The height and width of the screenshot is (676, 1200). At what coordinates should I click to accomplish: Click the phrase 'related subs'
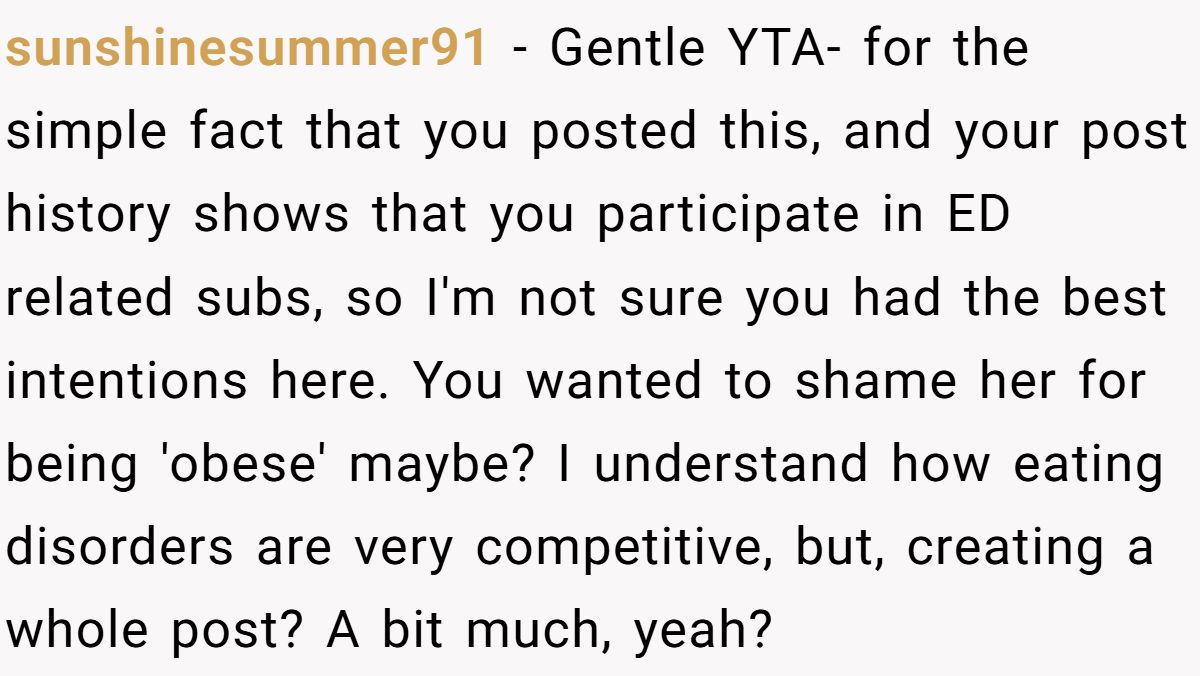(165, 300)
